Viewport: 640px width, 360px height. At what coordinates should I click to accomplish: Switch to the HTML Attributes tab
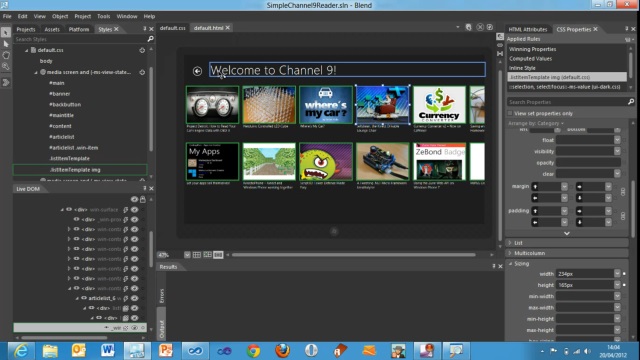click(x=527, y=29)
